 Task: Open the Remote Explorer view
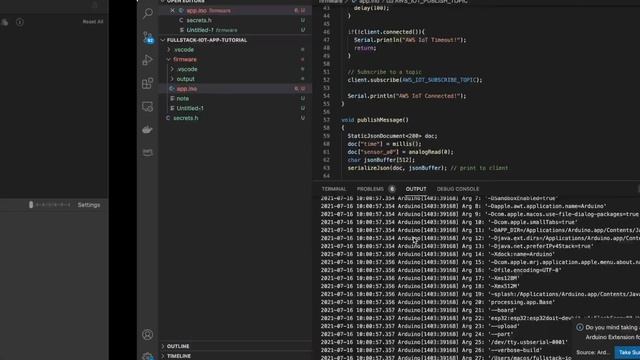coord(147,107)
